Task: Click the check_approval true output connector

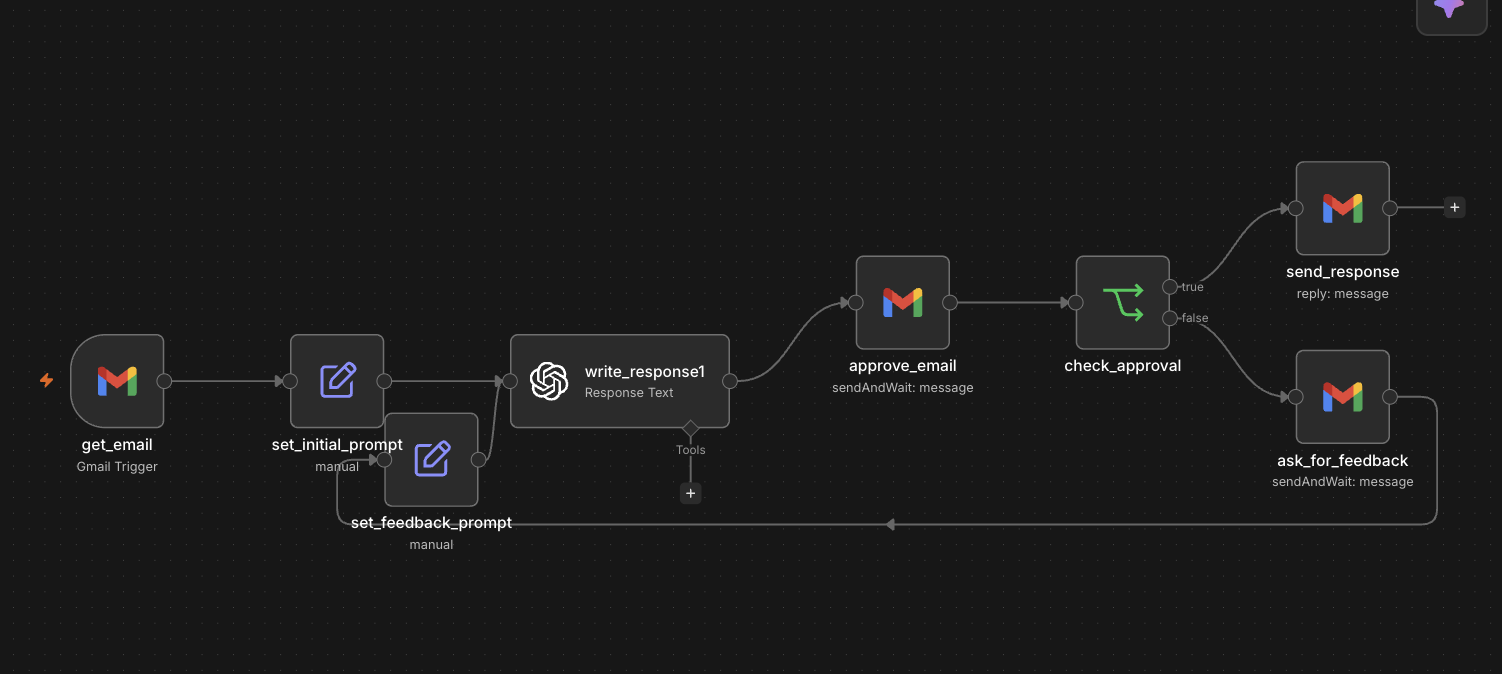Action: (1170, 287)
